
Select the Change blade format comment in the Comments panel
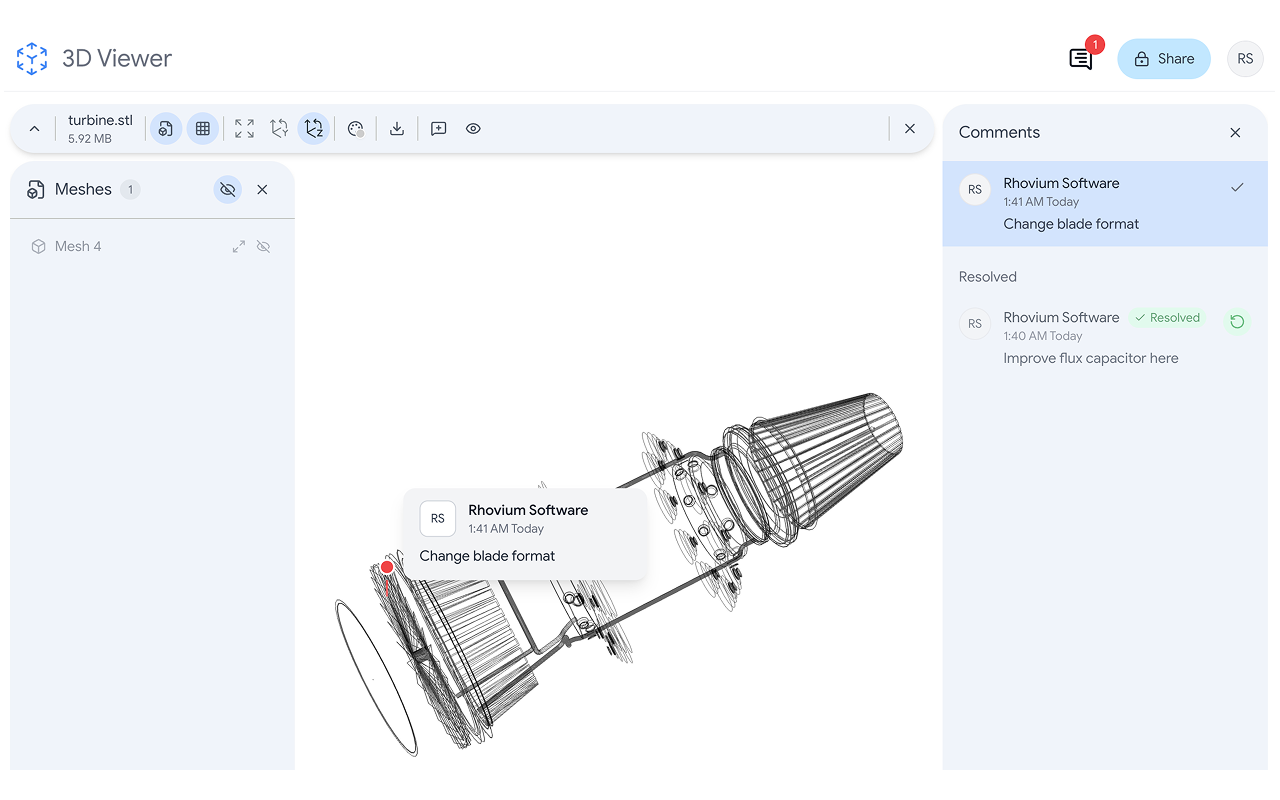tap(1105, 204)
